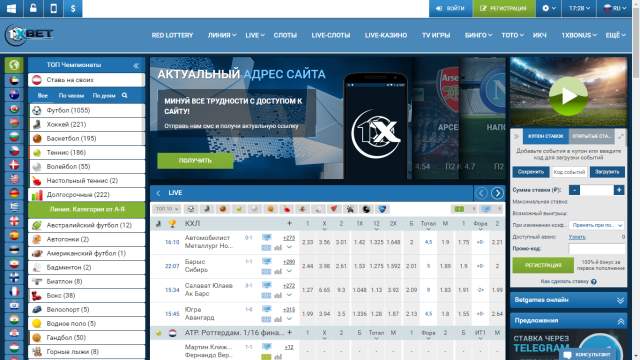Select the green globe icon in sidebar
The height and width of the screenshot is (360, 640).
14,65
